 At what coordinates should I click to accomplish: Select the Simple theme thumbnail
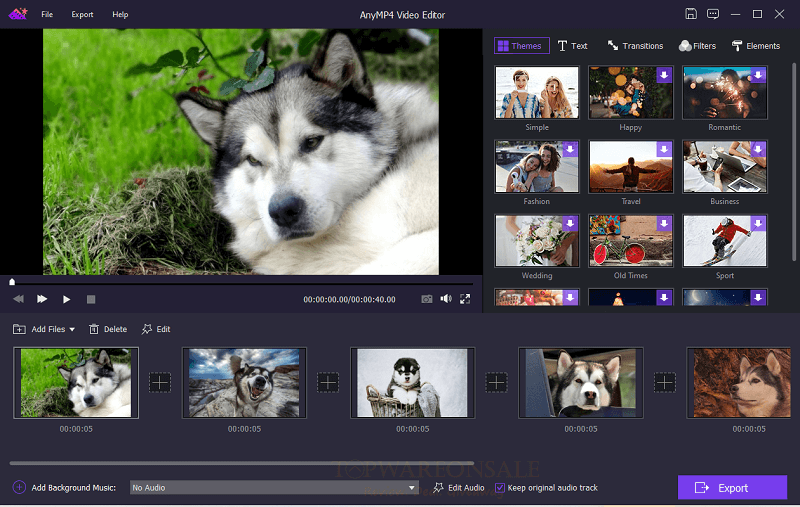(x=537, y=92)
